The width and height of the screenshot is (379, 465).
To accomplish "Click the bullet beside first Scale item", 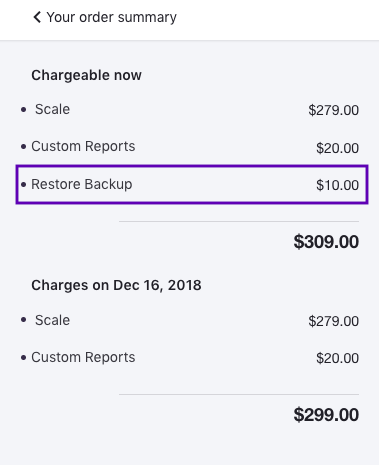I will pyautogui.click(x=23, y=109).
